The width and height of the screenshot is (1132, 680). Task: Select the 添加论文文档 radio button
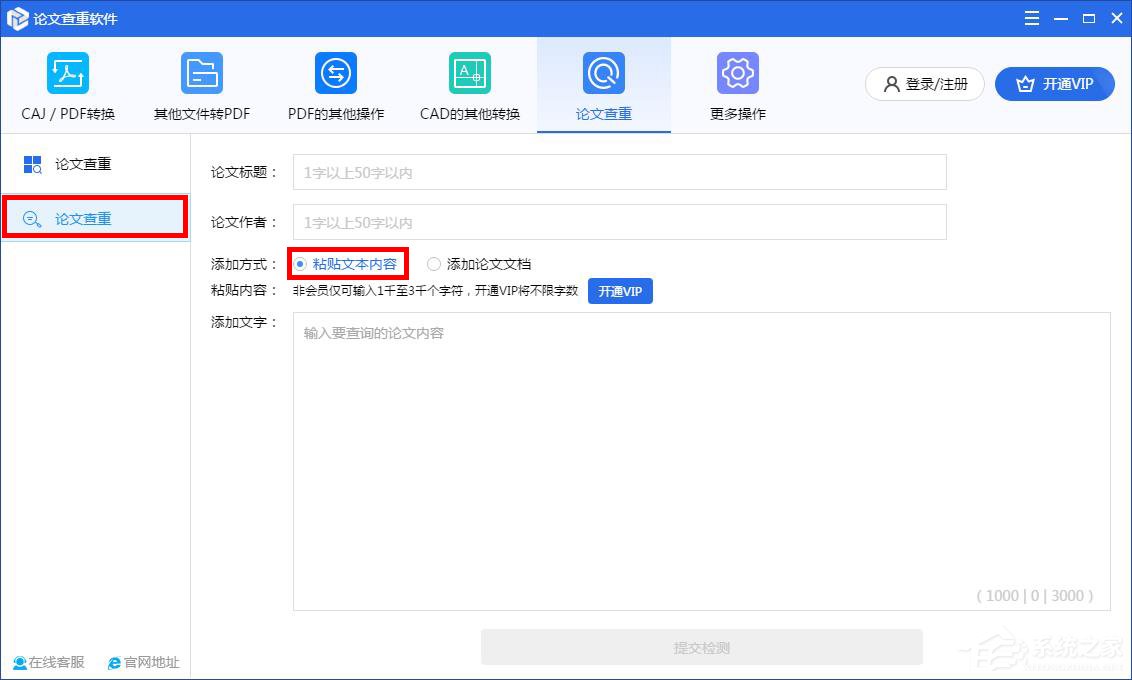[x=433, y=264]
